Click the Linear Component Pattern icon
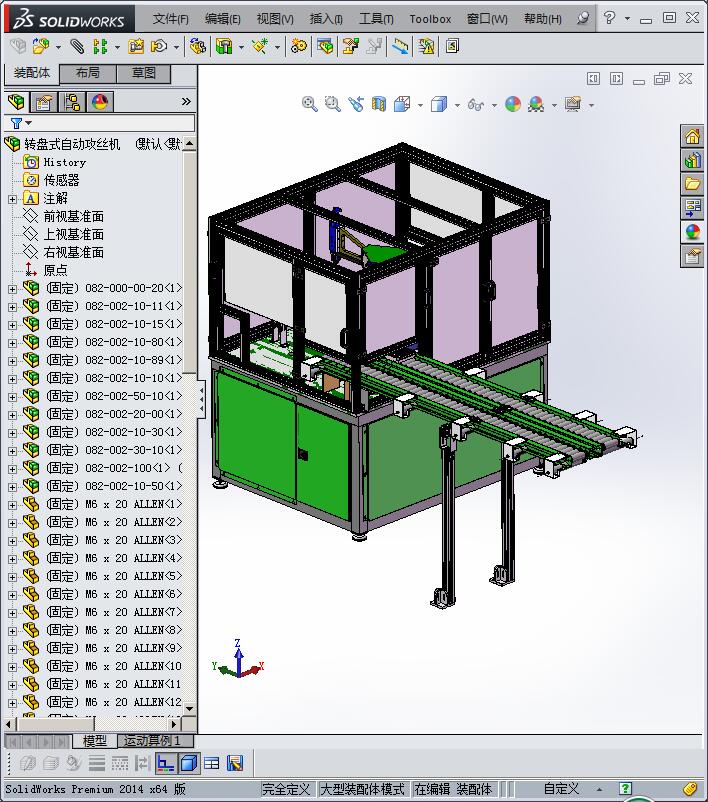The width and height of the screenshot is (708, 802). pos(100,47)
